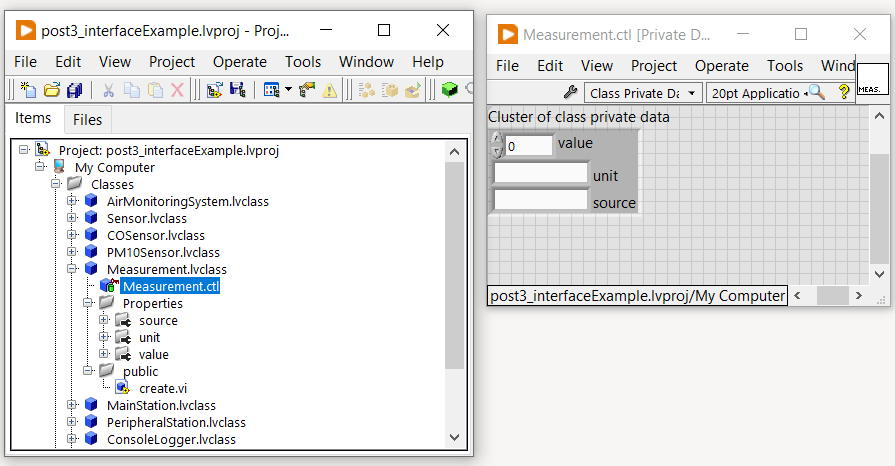Click the red X delete icon
Image resolution: width=895 pixels, height=466 pixels.
click(177, 91)
